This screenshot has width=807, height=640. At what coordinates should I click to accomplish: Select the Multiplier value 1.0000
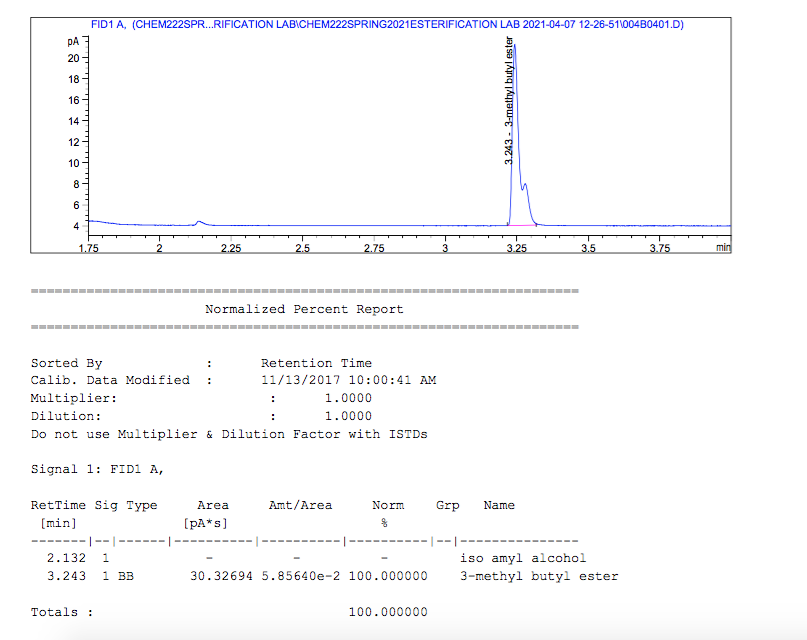pos(346,397)
